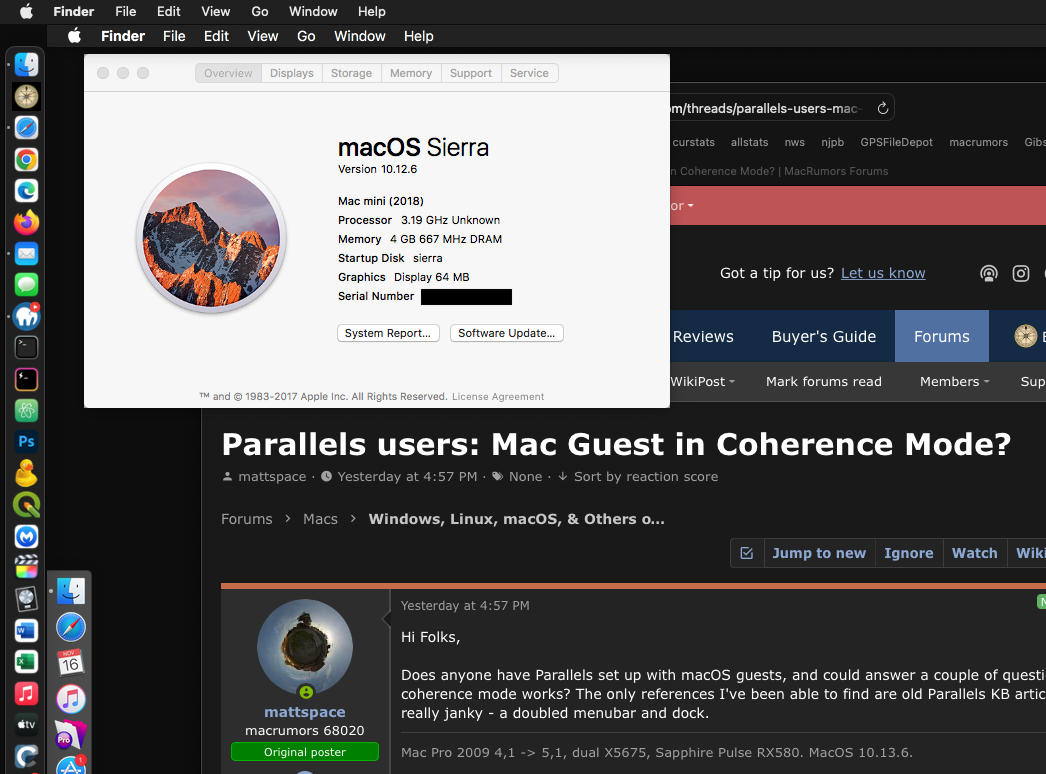
Task: Switch to the Storage tab
Action: [x=352, y=73]
